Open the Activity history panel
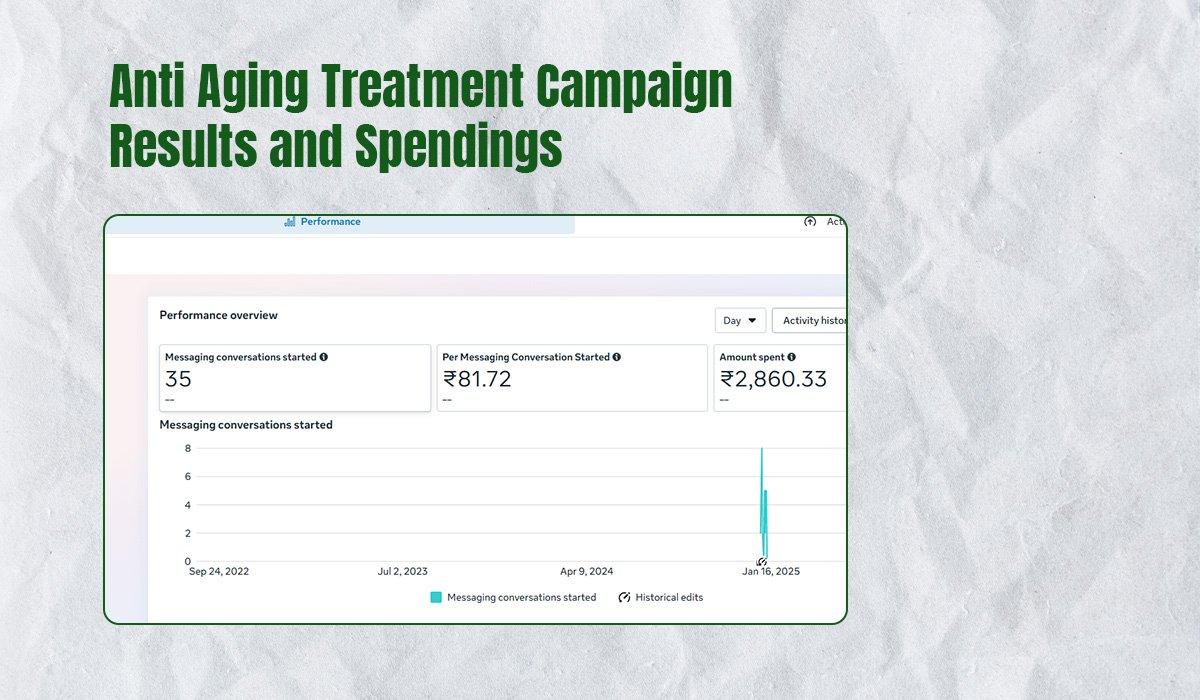The height and width of the screenshot is (700, 1200). (810, 321)
